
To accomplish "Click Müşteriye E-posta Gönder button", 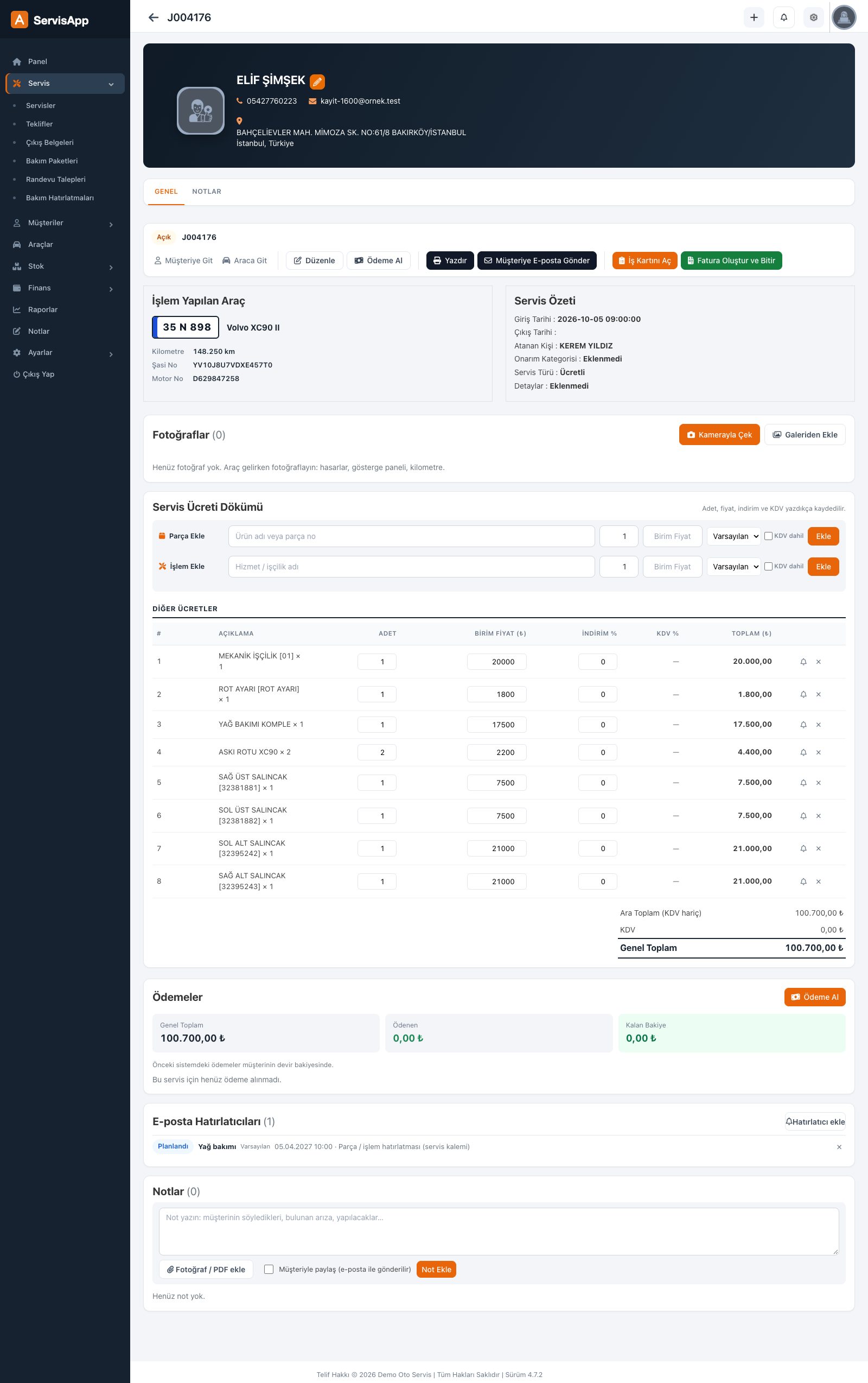I will (537, 261).
